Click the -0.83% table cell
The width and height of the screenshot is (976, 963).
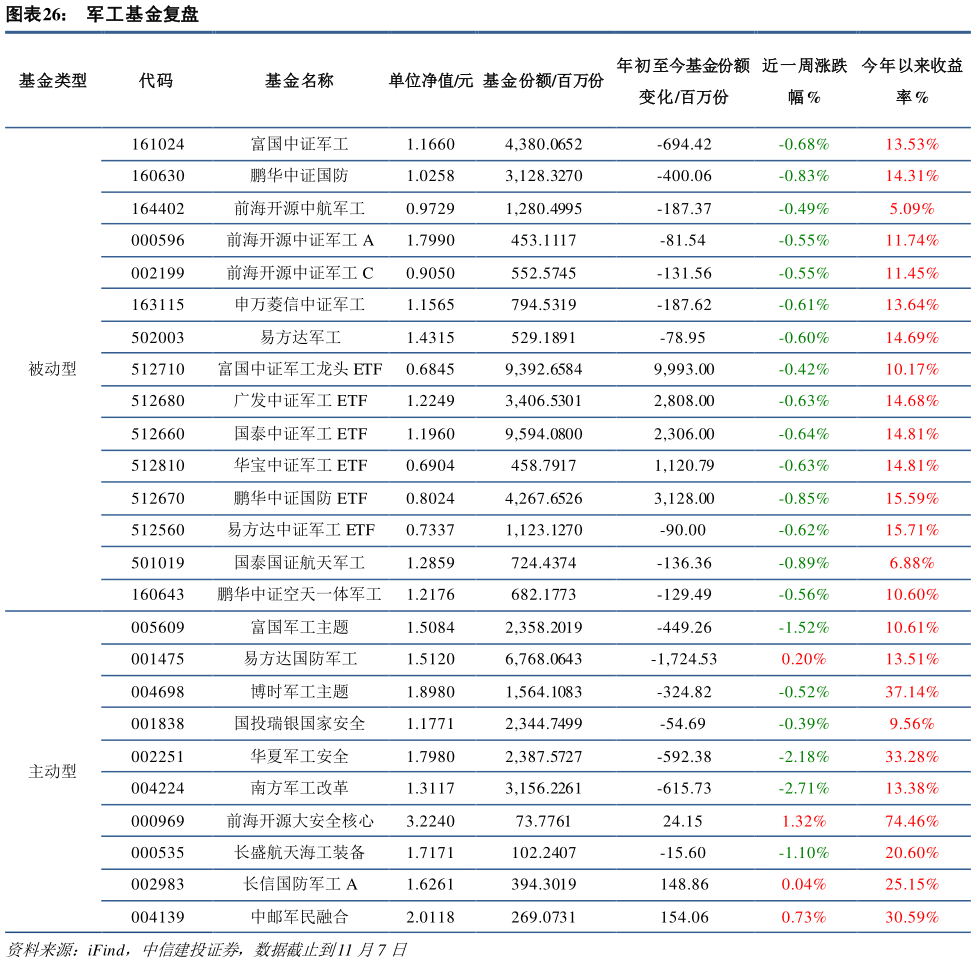(x=803, y=176)
